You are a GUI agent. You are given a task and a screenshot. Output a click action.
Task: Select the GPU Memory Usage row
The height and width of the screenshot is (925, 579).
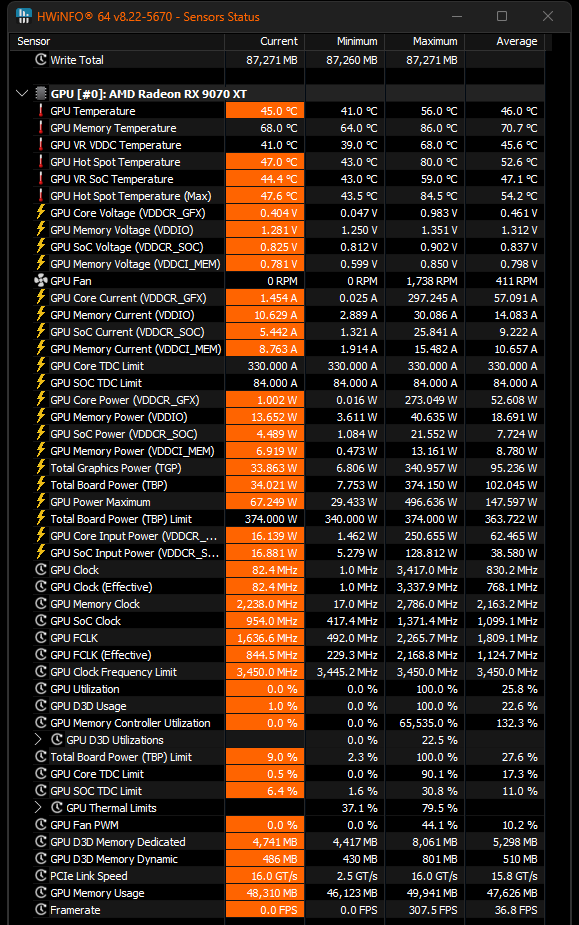(x=277, y=893)
